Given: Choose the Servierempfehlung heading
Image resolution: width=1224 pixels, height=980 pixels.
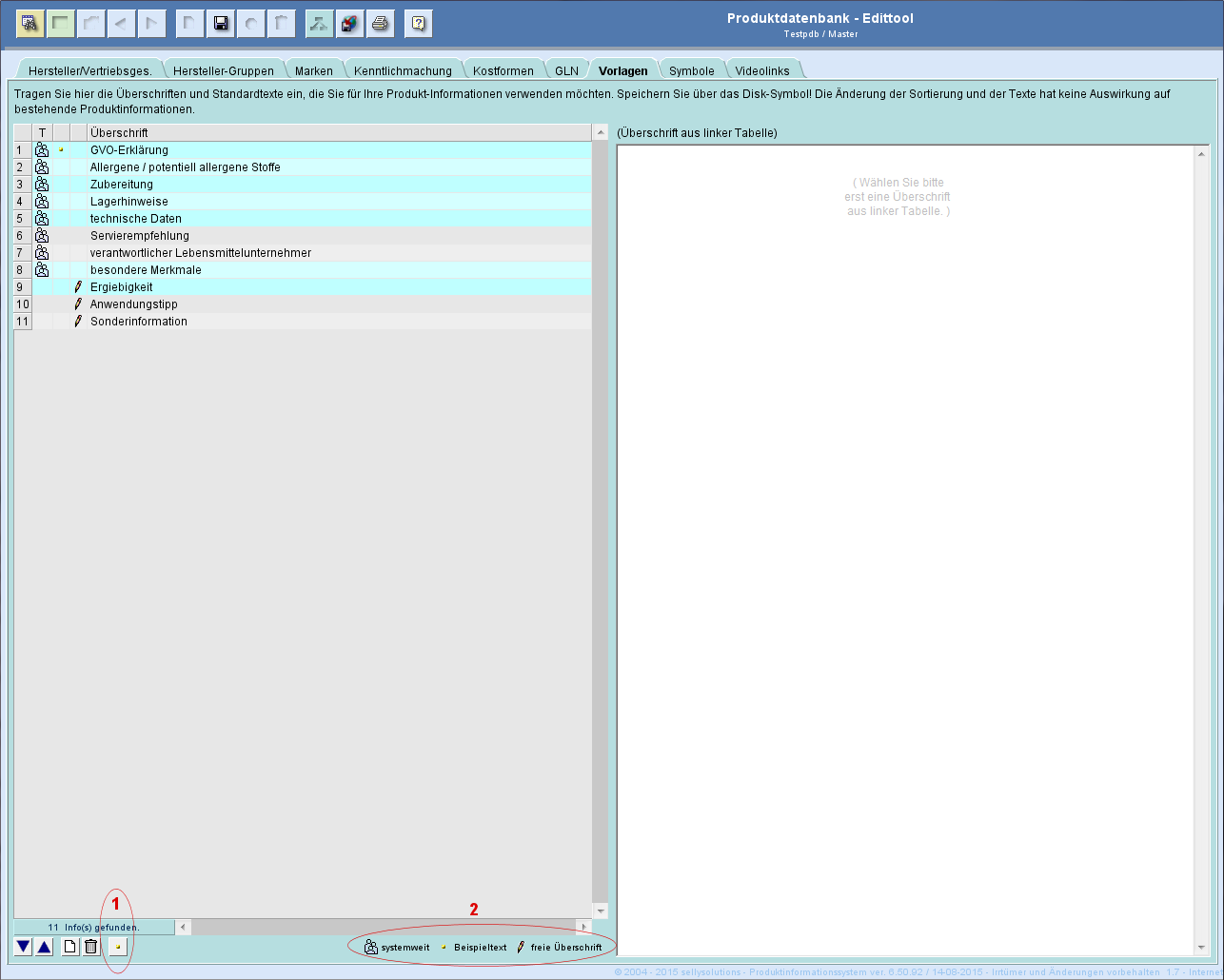Looking at the screenshot, I should [140, 236].
